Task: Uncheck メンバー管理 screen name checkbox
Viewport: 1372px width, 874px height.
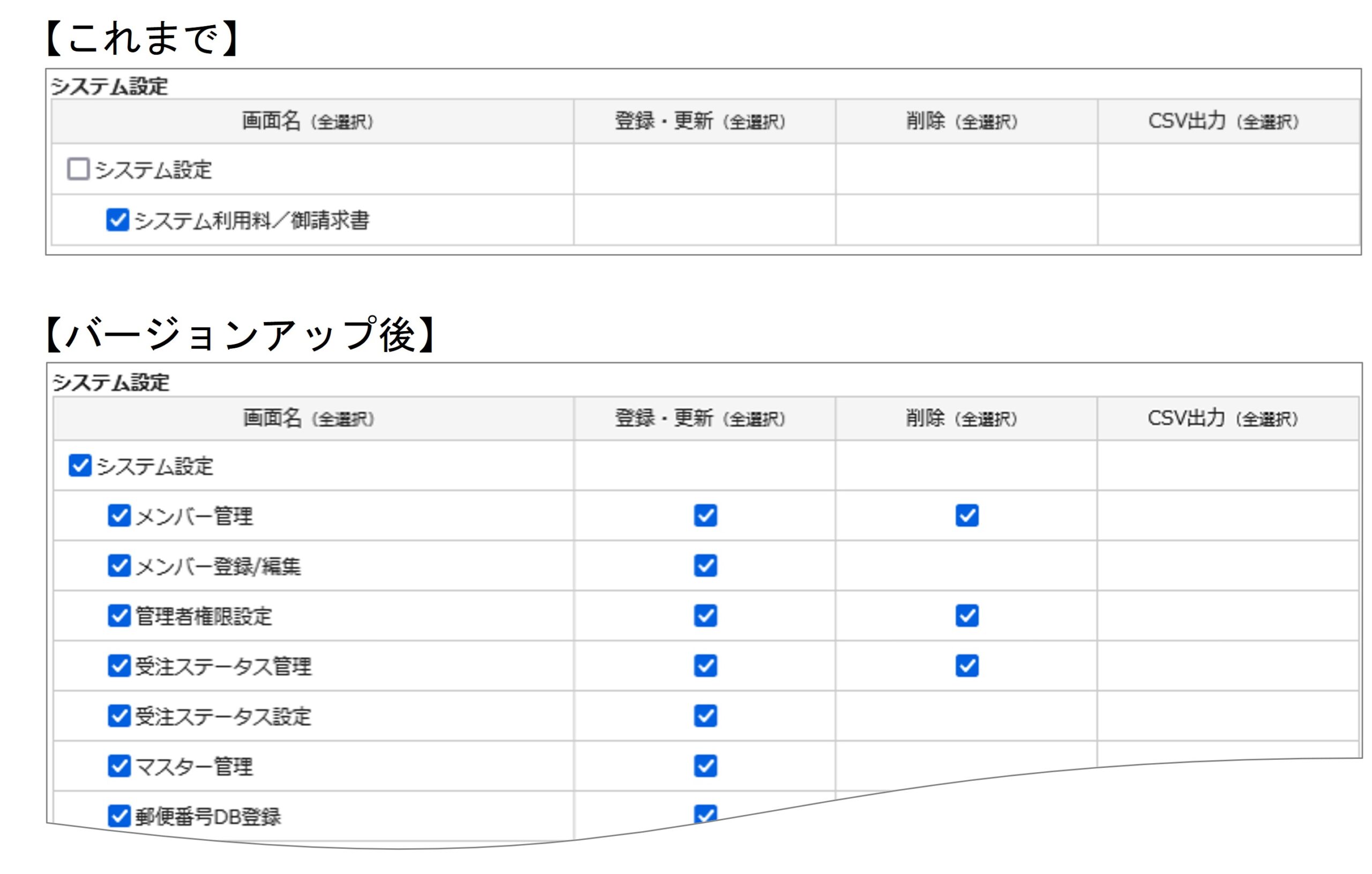Action: pyautogui.click(x=119, y=516)
